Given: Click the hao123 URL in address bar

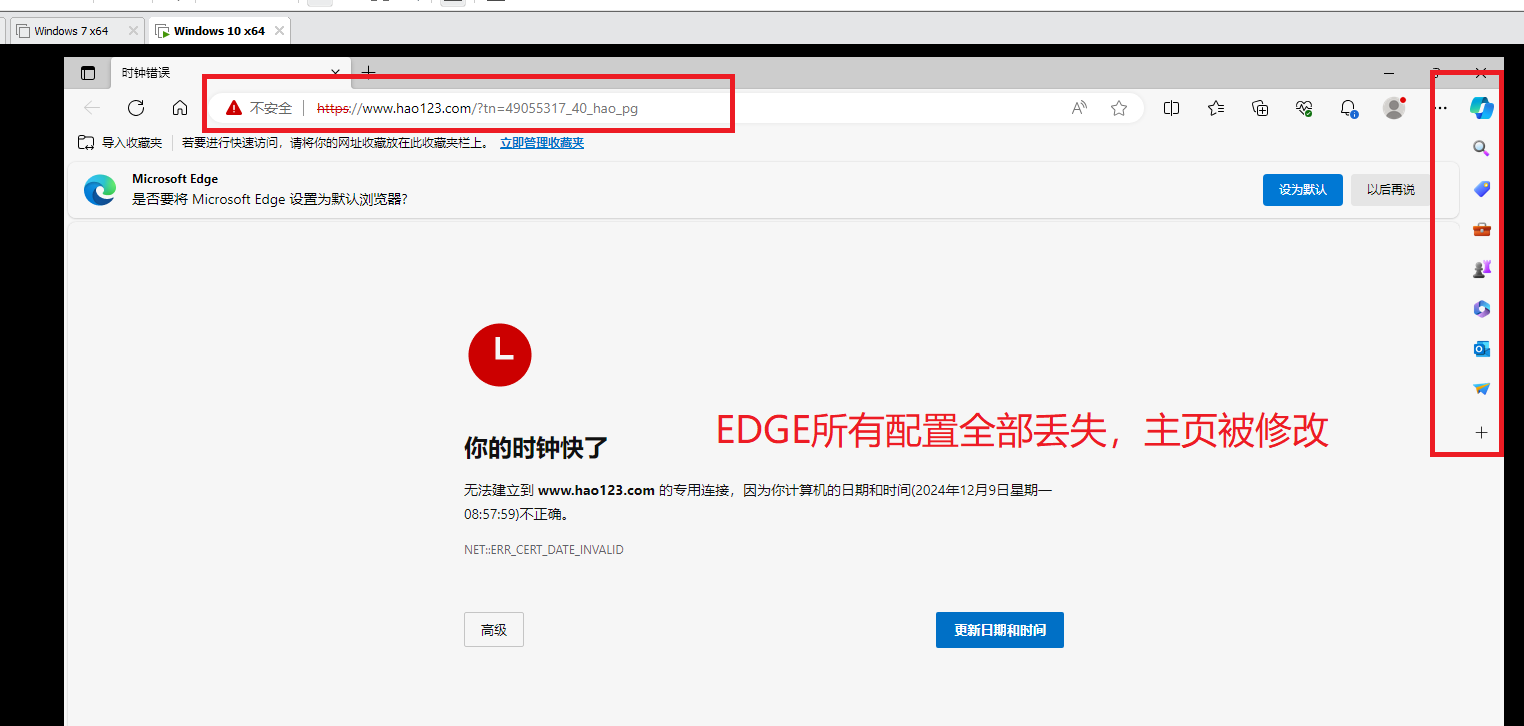Looking at the screenshot, I should click(477, 108).
